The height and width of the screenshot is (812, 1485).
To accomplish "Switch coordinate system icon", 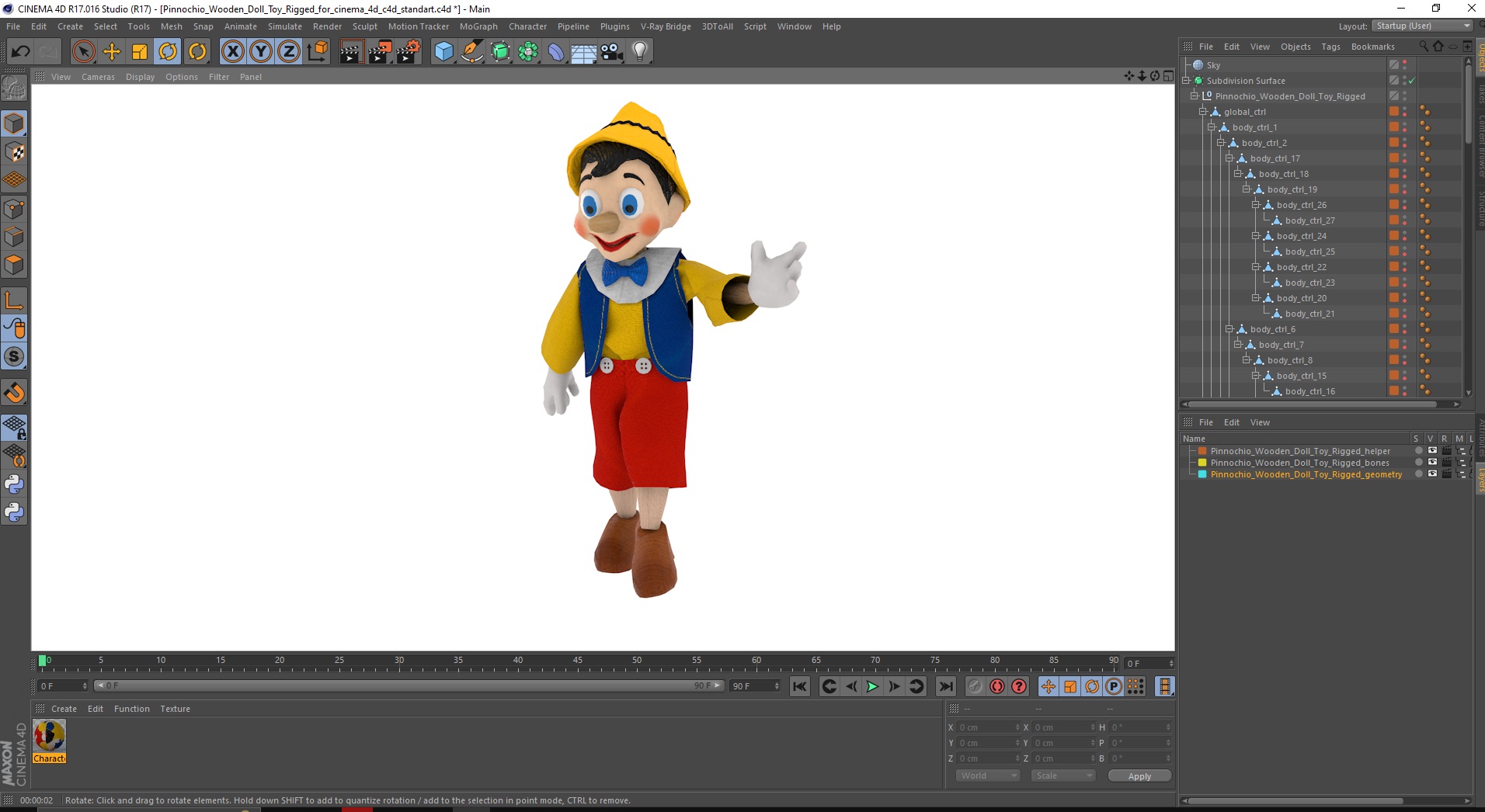I will click(317, 52).
